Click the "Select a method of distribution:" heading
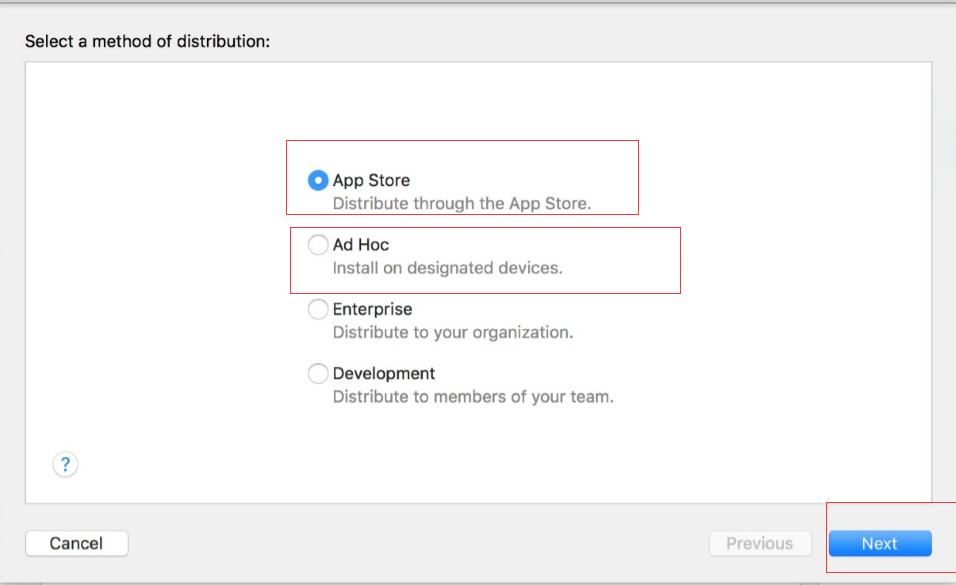This screenshot has height=585, width=956. [148, 42]
